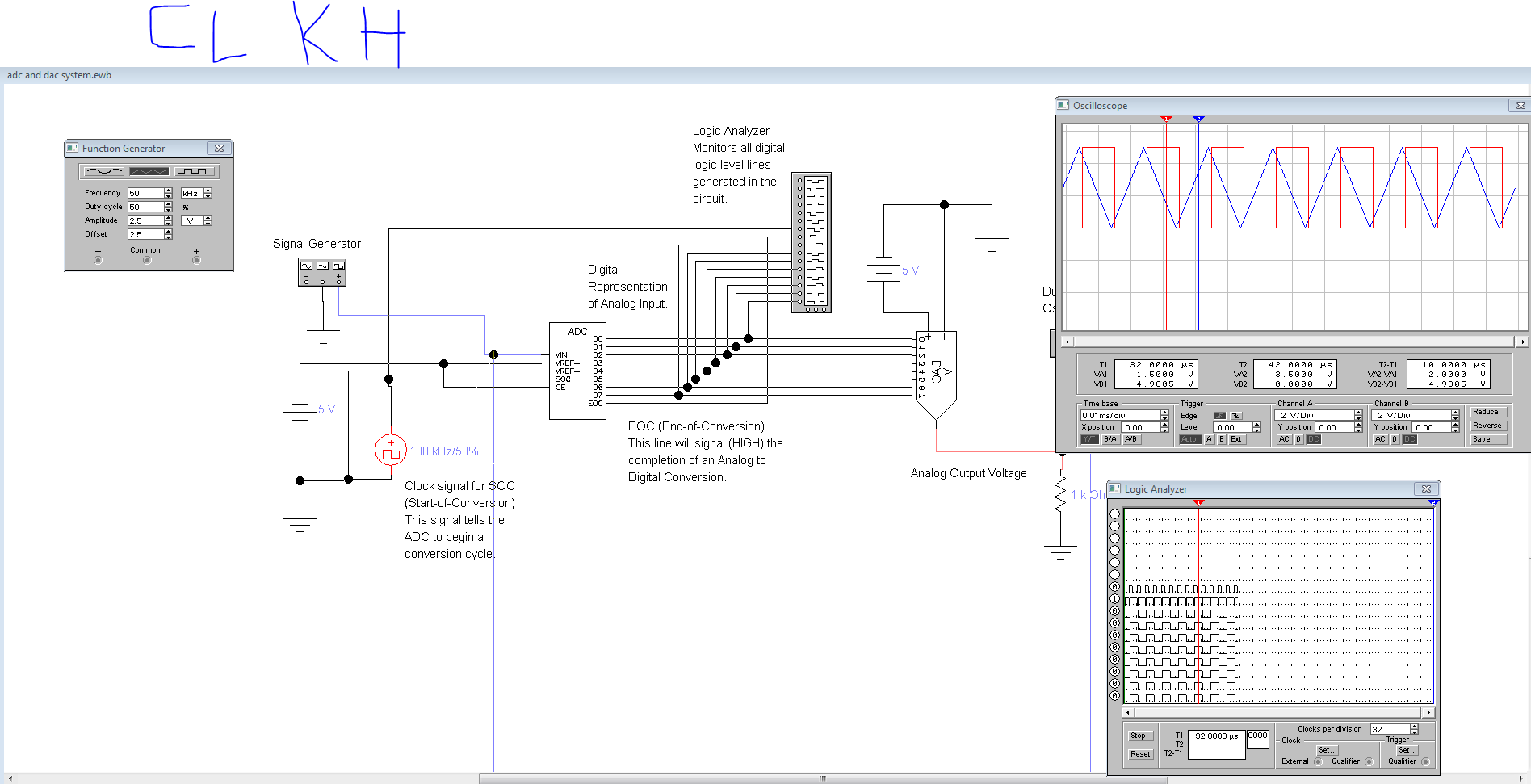Click the red T1 cursor marker in Oscilloscope

(x=1166, y=119)
